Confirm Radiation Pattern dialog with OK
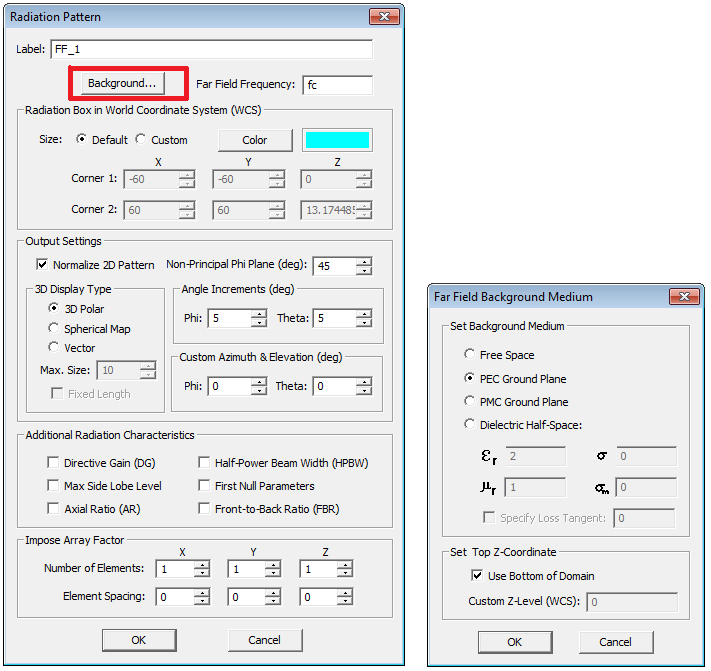 point(139,640)
